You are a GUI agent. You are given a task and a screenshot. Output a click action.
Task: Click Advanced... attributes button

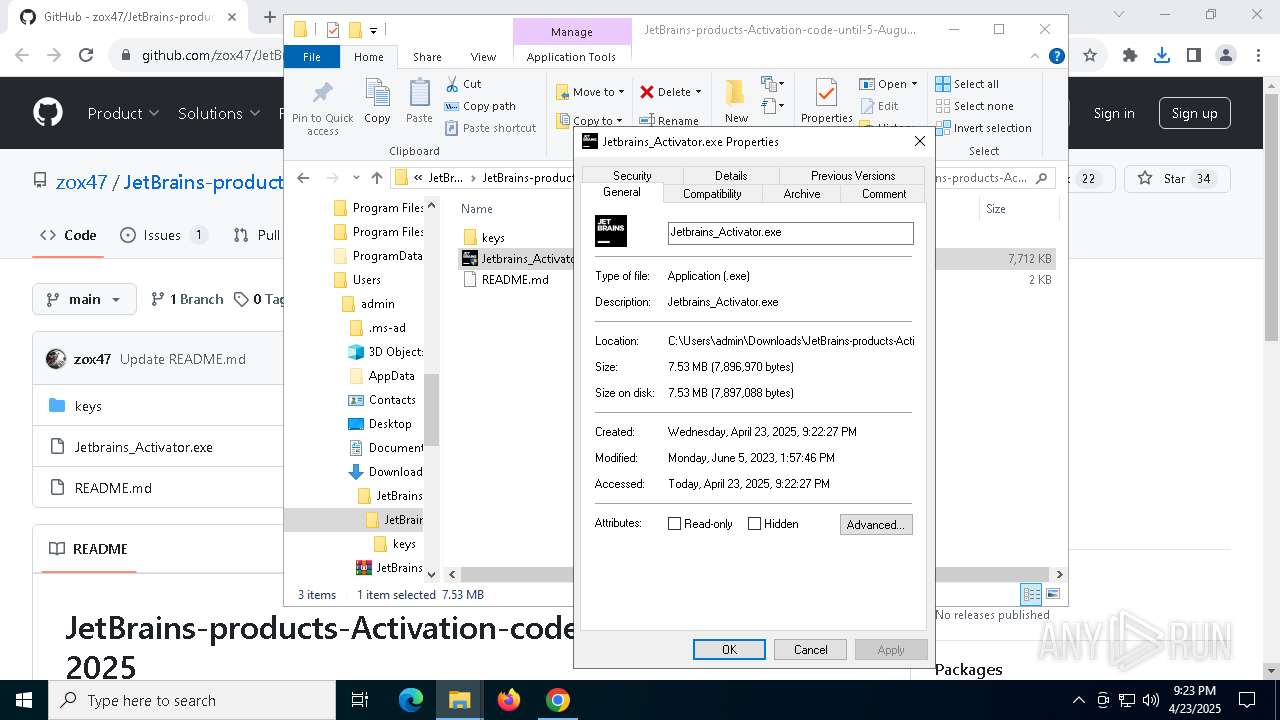tap(876, 524)
